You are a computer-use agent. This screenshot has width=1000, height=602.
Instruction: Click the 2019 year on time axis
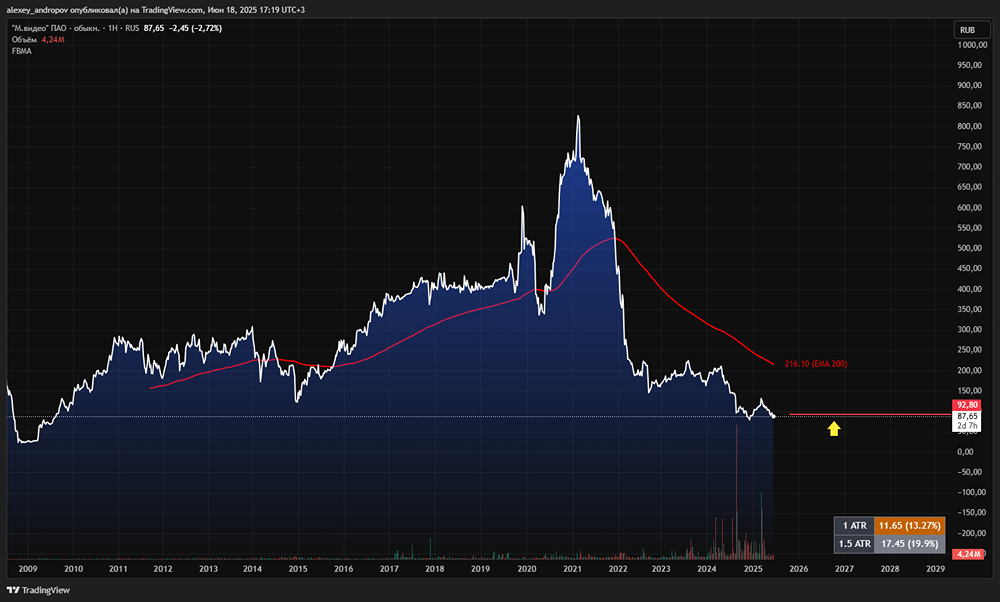[480, 569]
